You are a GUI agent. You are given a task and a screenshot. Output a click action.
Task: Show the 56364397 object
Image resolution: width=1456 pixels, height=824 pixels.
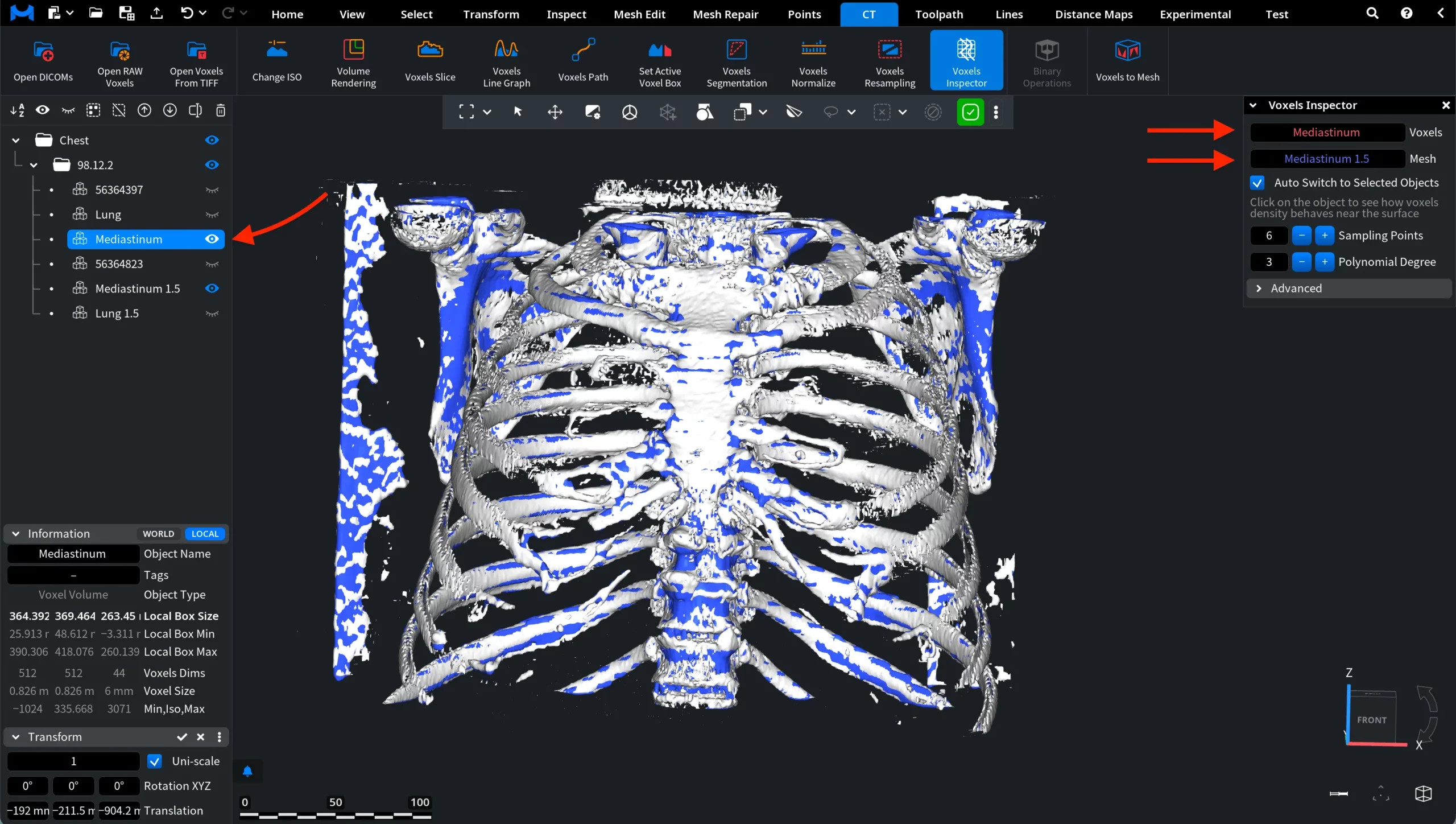coord(212,190)
